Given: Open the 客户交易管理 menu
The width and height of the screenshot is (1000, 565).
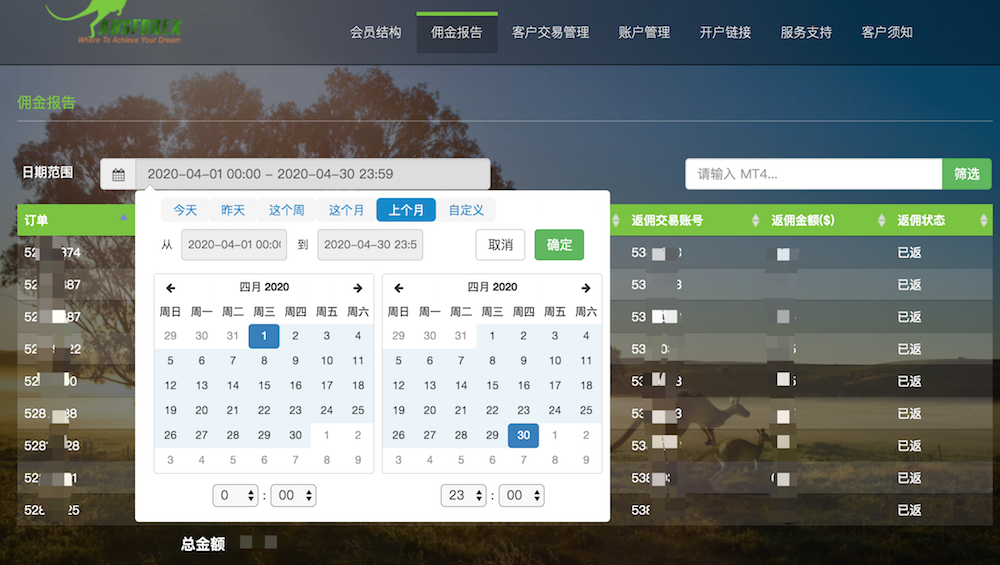Looking at the screenshot, I should click(x=550, y=33).
